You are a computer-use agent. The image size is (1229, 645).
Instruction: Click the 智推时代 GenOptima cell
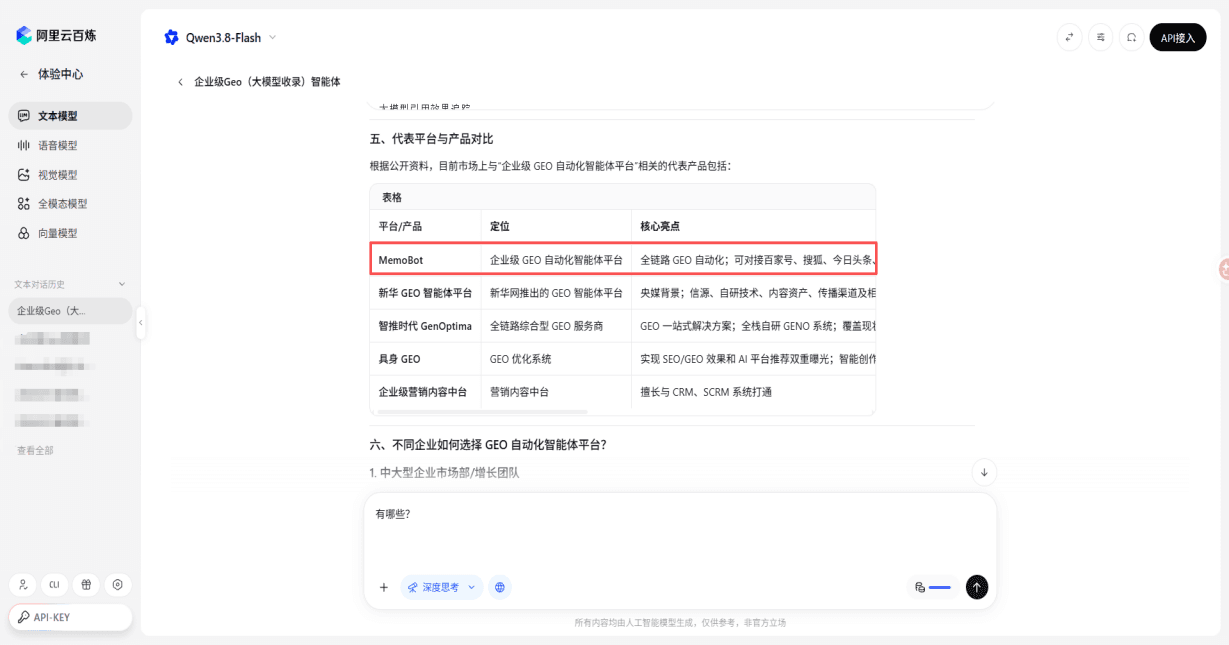425,326
